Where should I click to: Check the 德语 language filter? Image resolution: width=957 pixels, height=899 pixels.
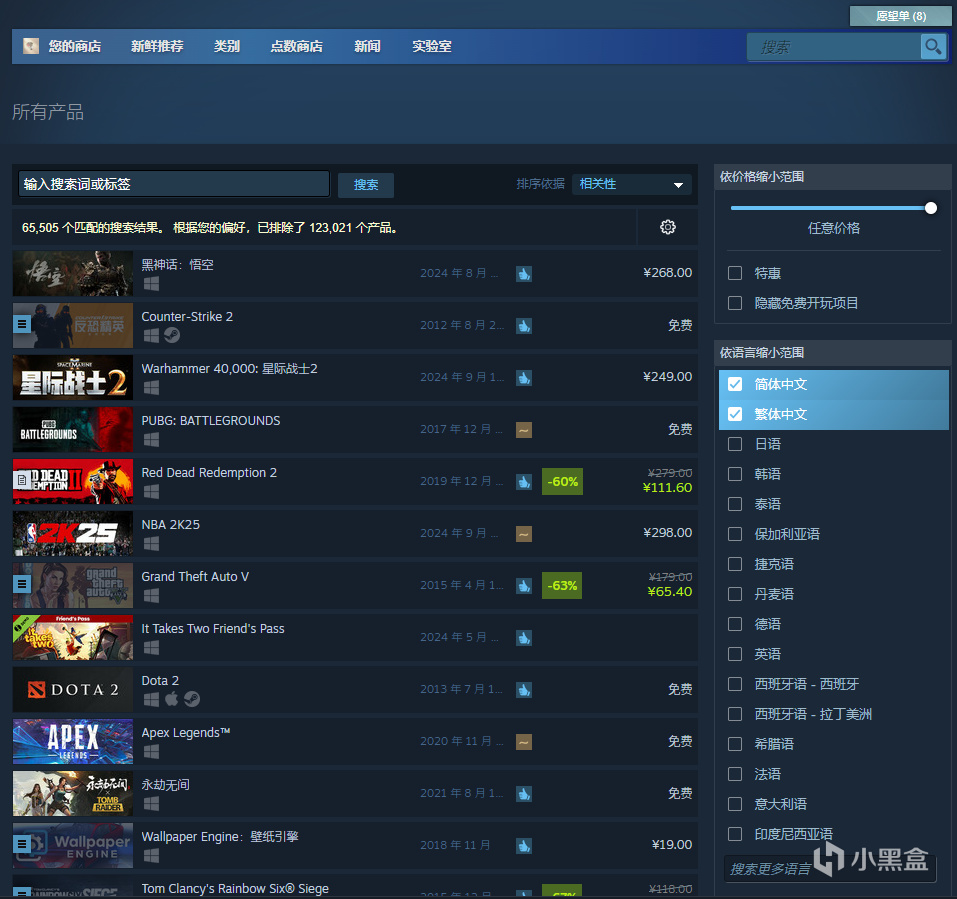[x=735, y=624]
